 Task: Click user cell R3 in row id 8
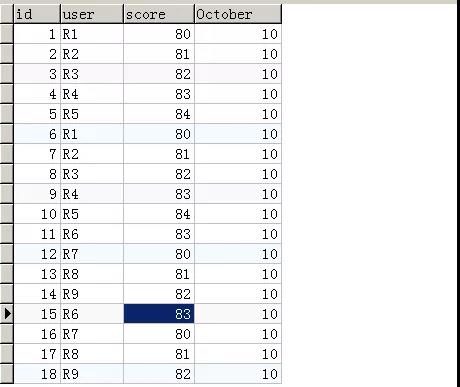(92, 174)
